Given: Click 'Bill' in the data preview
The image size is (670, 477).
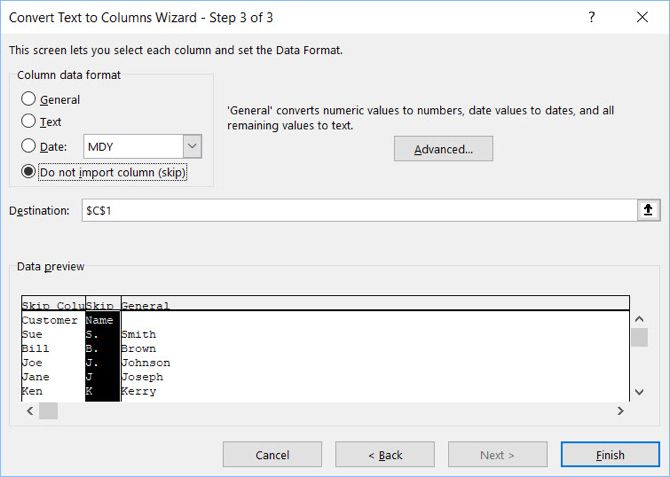Looking at the screenshot, I should pyautogui.click(x=35, y=348).
